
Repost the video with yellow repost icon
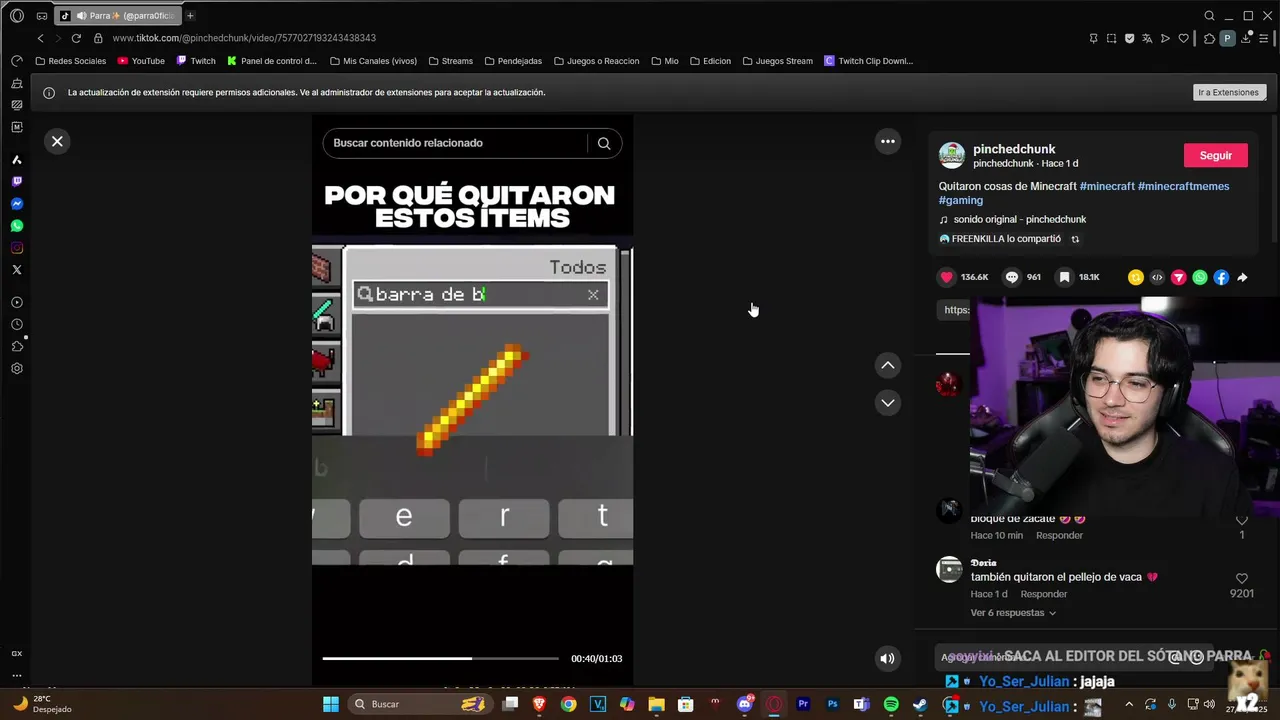pos(1135,277)
